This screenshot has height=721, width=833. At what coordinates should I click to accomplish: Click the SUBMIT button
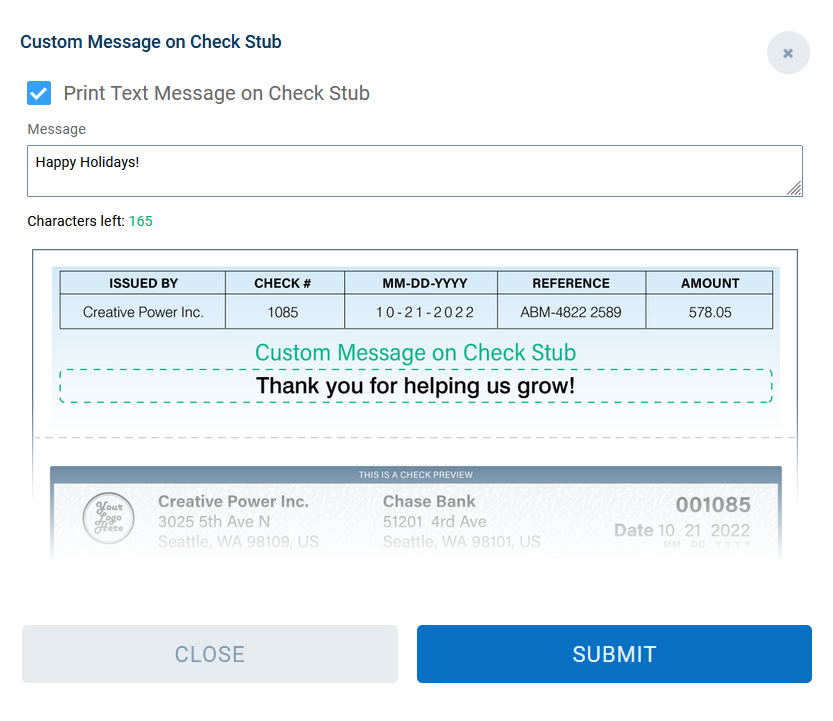coord(614,654)
